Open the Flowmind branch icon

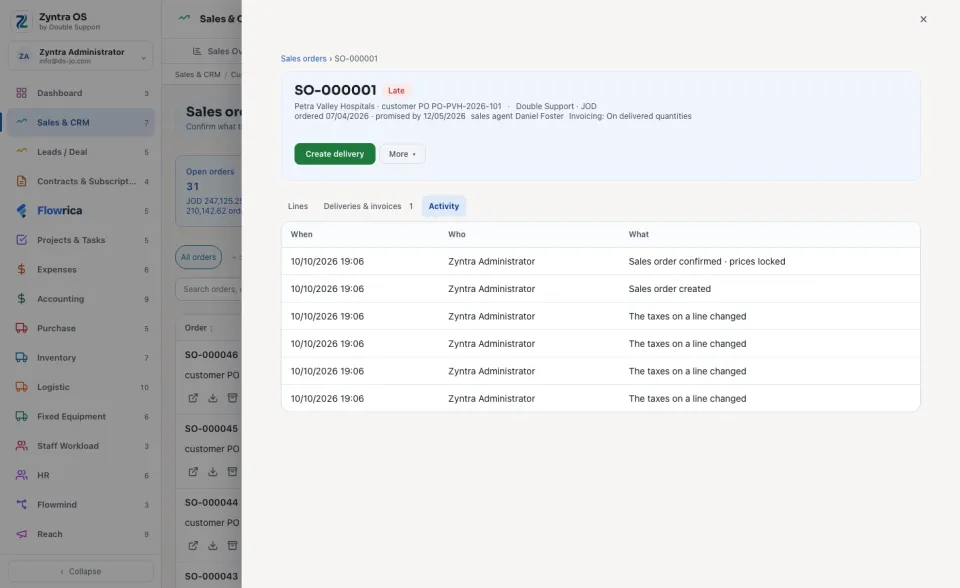pos(21,504)
